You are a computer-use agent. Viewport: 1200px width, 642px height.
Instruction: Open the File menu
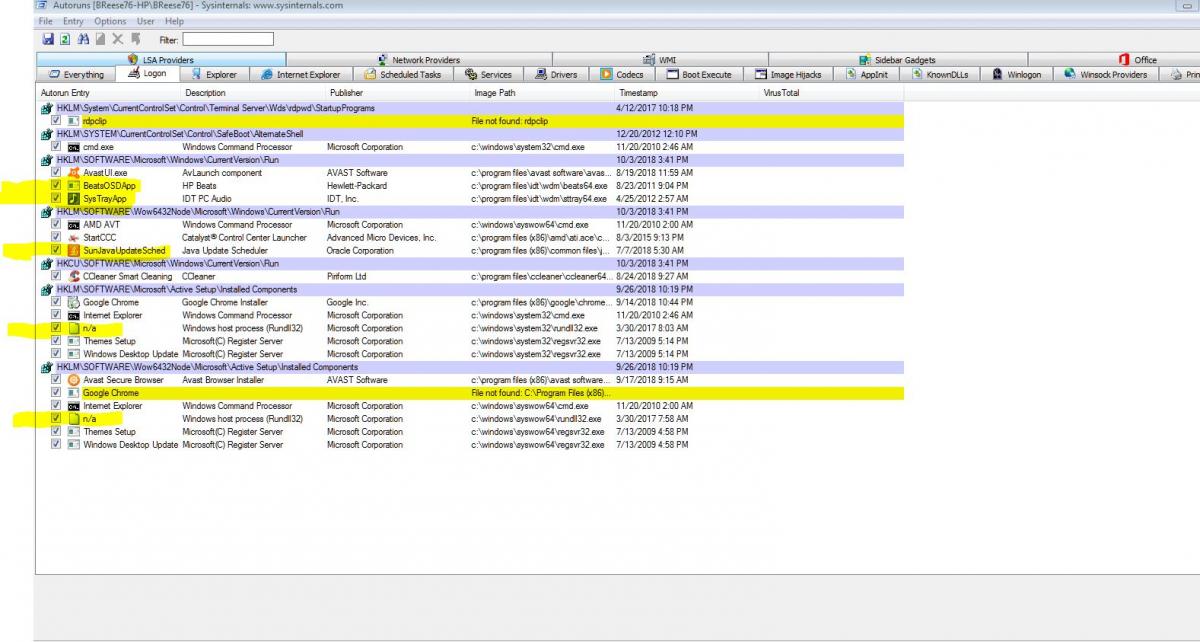(45, 21)
